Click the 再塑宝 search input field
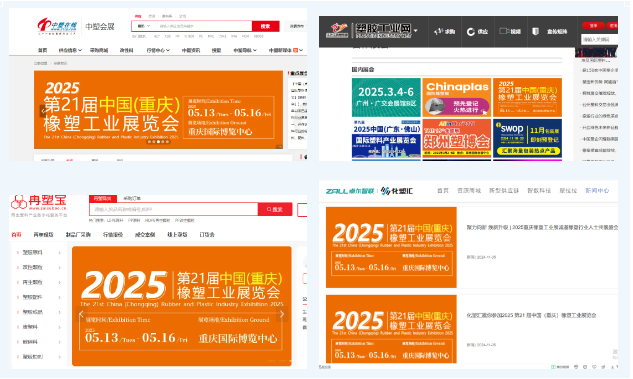Screen dimensions: 633x379 click(174, 209)
